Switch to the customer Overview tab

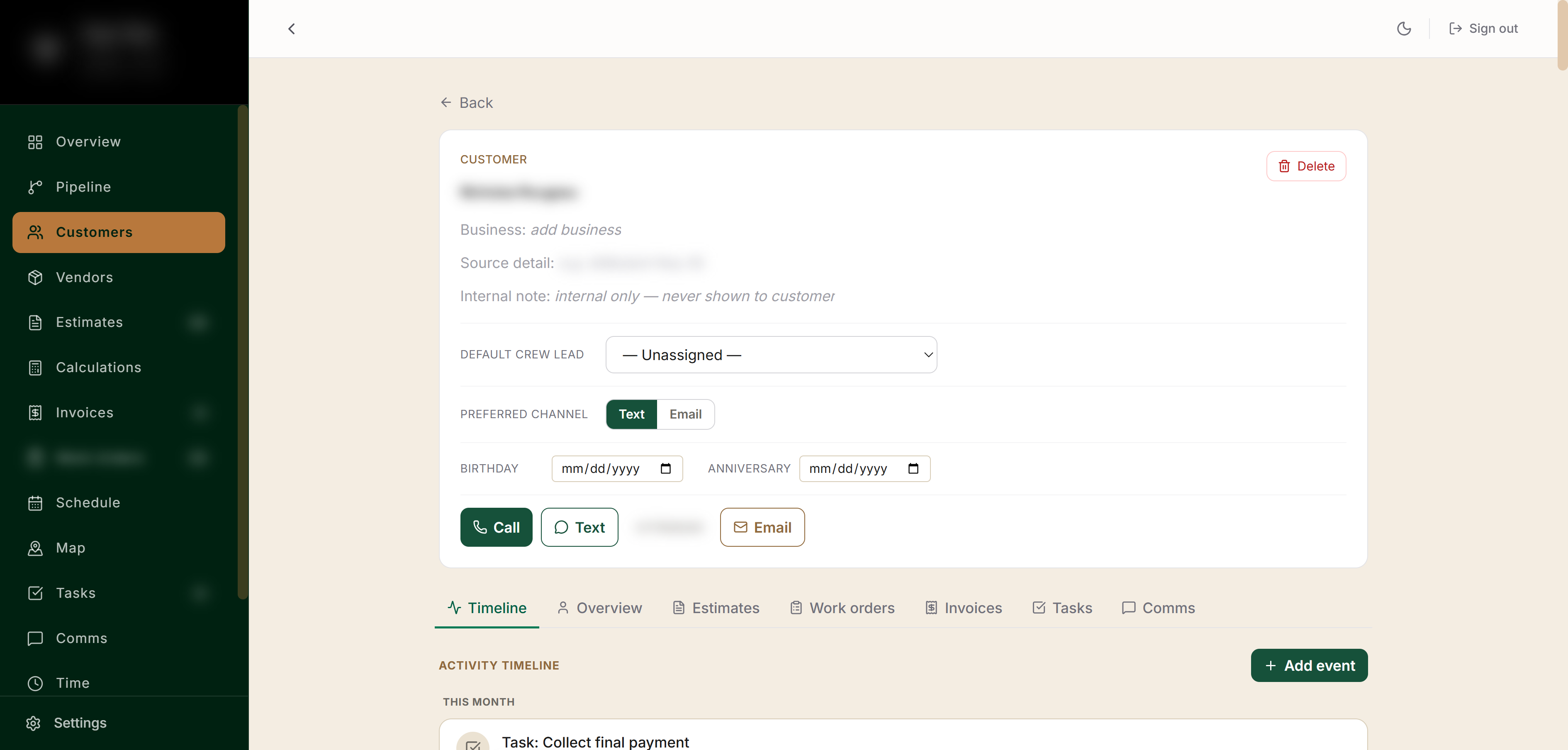pyautogui.click(x=599, y=608)
